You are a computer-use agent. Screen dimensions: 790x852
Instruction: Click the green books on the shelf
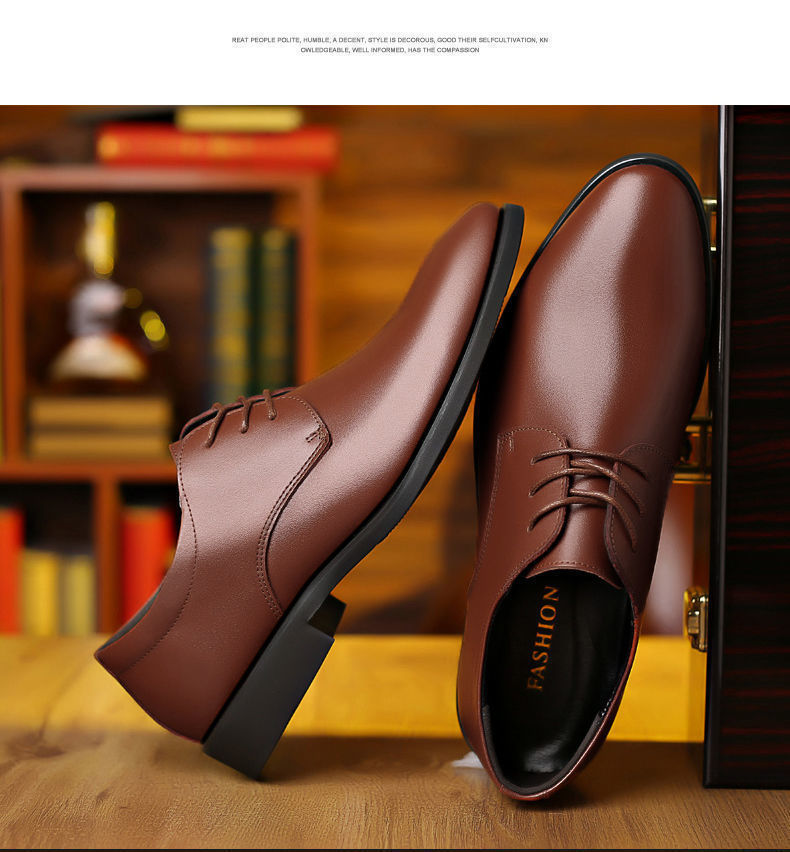tap(250, 310)
